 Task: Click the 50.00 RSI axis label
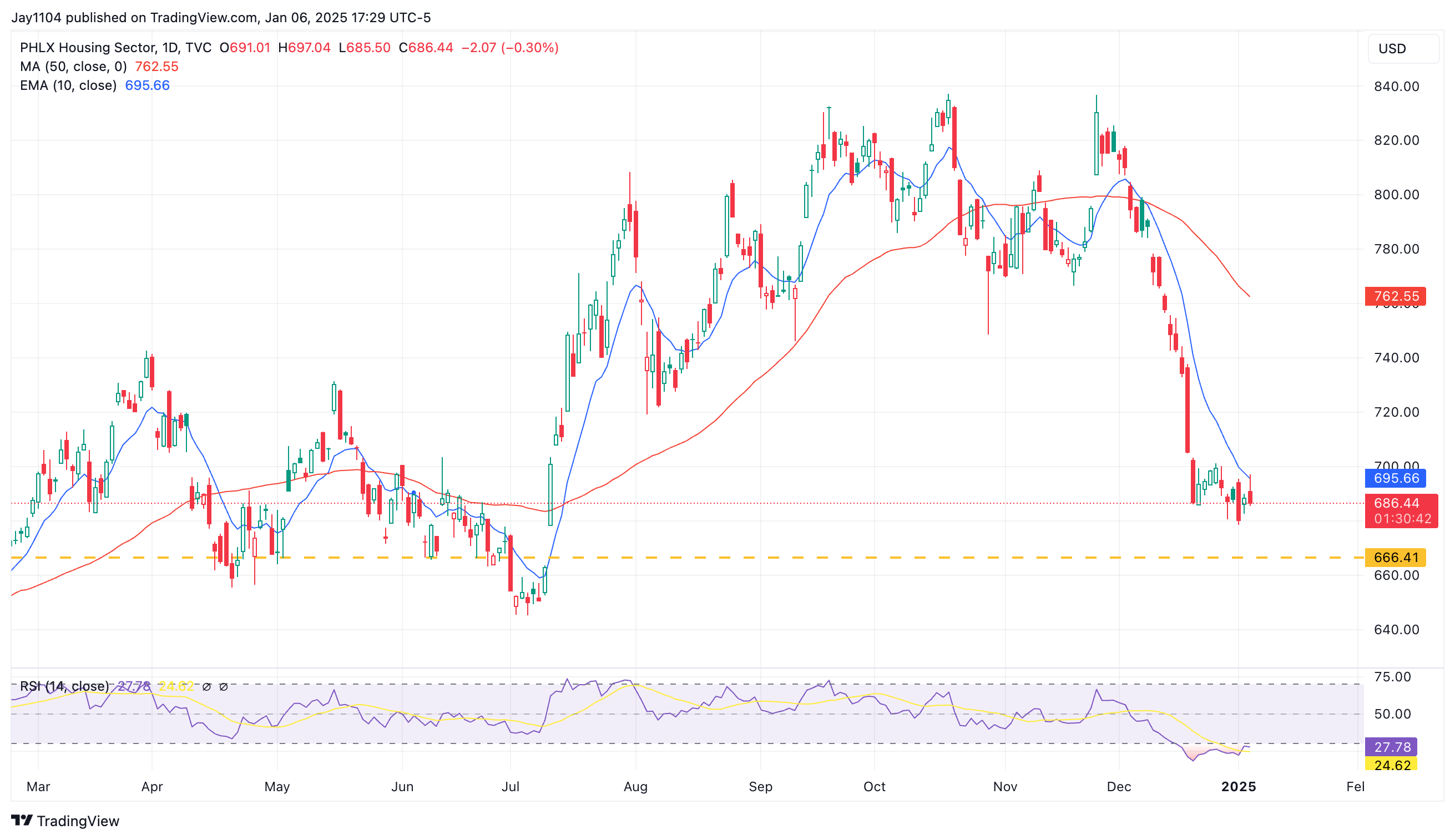[1393, 714]
